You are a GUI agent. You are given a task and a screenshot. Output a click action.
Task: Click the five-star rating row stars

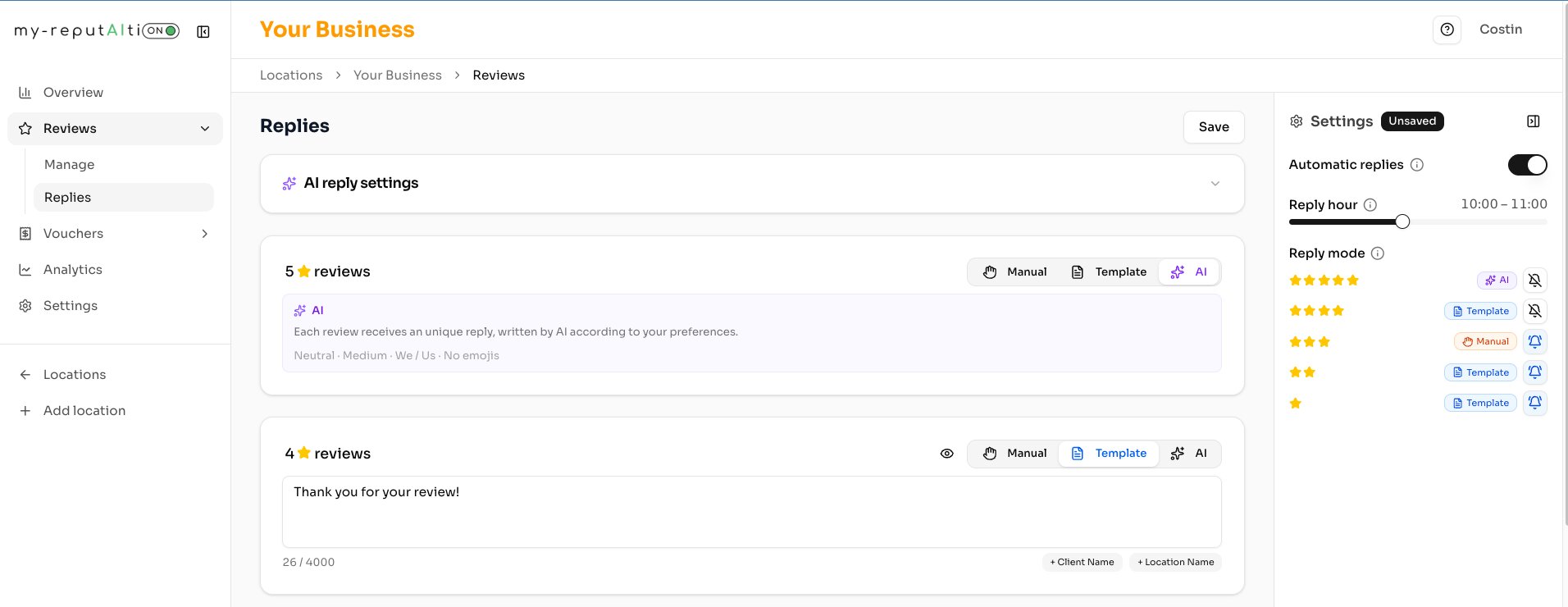[1324, 281]
